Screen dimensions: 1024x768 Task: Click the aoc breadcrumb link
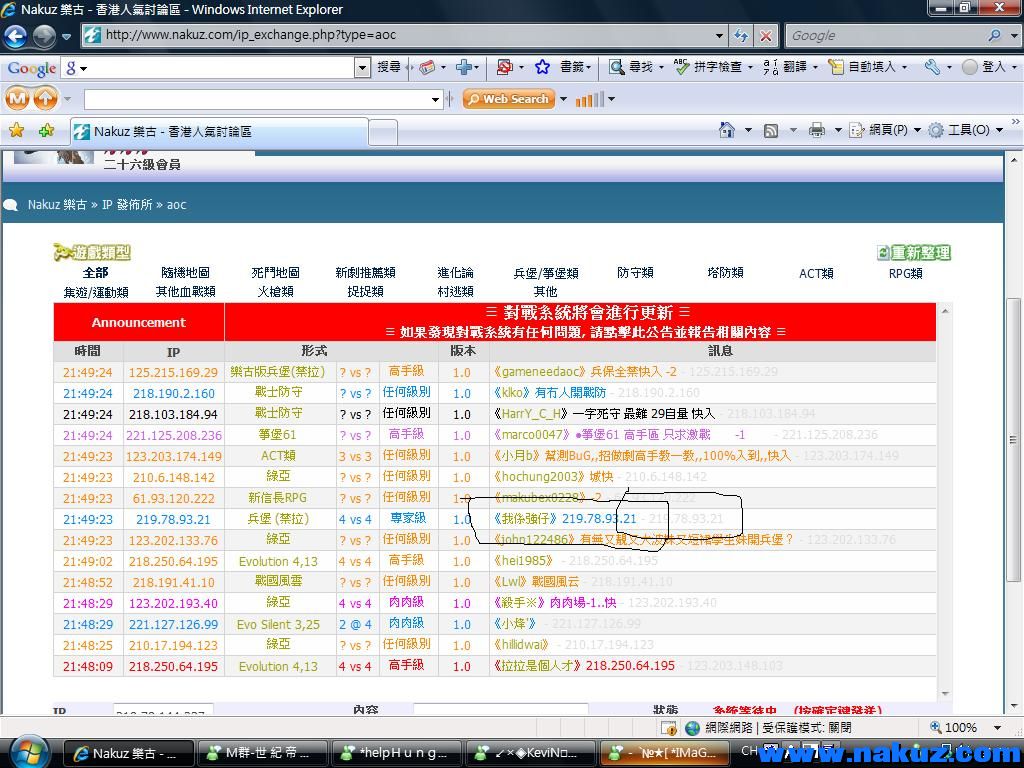point(176,204)
